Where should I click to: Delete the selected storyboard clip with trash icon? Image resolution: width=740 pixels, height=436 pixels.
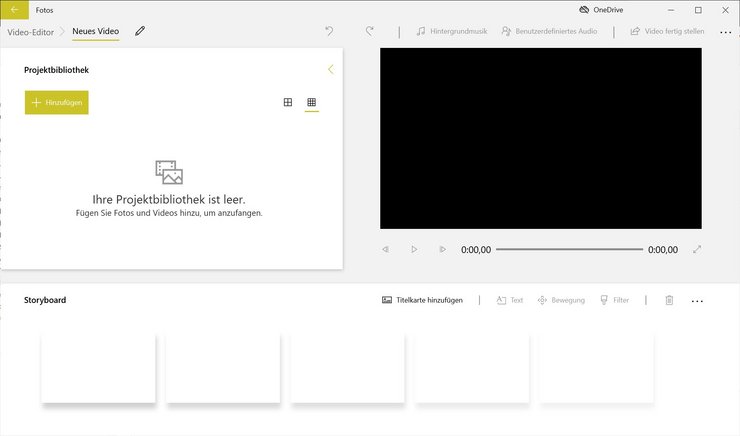click(670, 300)
